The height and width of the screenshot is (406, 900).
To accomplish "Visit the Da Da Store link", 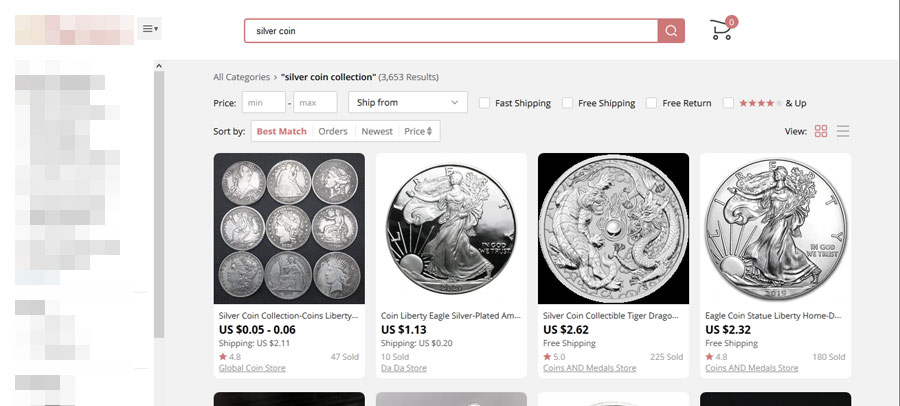I will pyautogui.click(x=404, y=368).
